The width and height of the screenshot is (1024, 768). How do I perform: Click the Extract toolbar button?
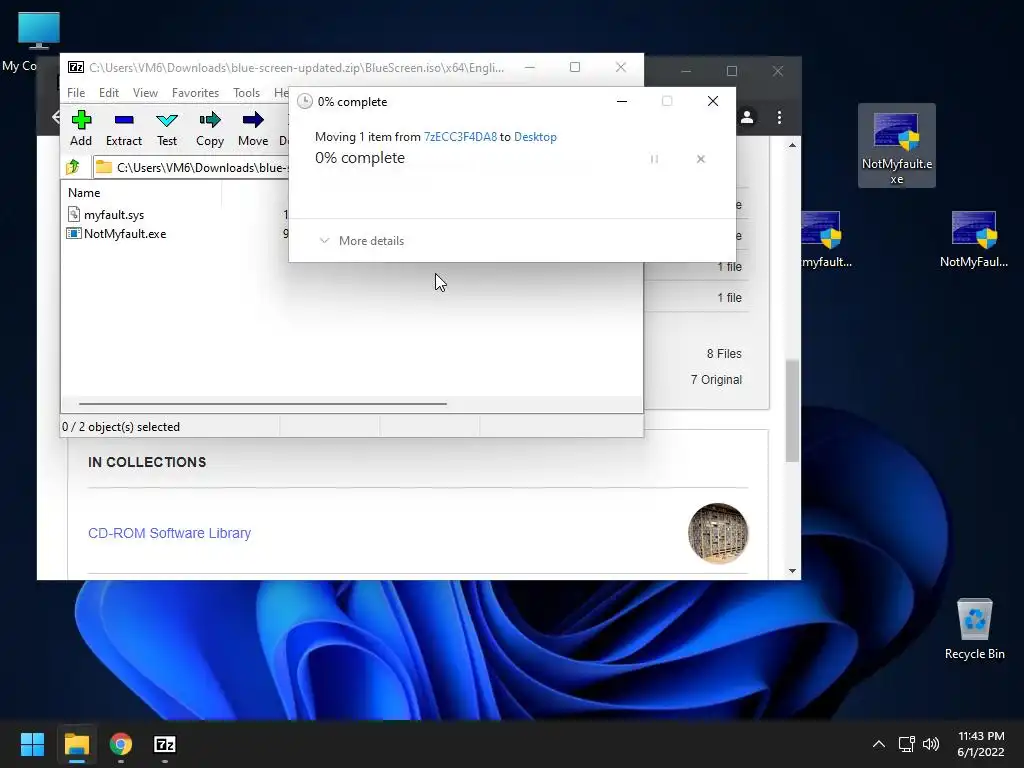123,129
